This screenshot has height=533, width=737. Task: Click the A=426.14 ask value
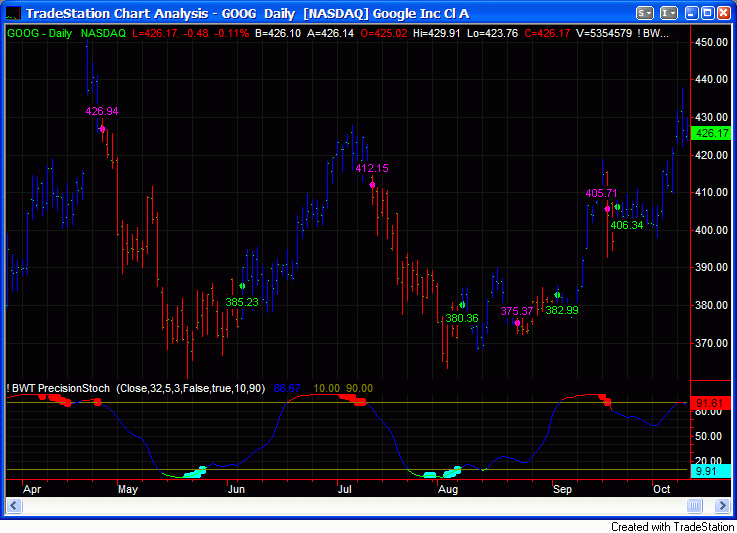(x=330, y=33)
